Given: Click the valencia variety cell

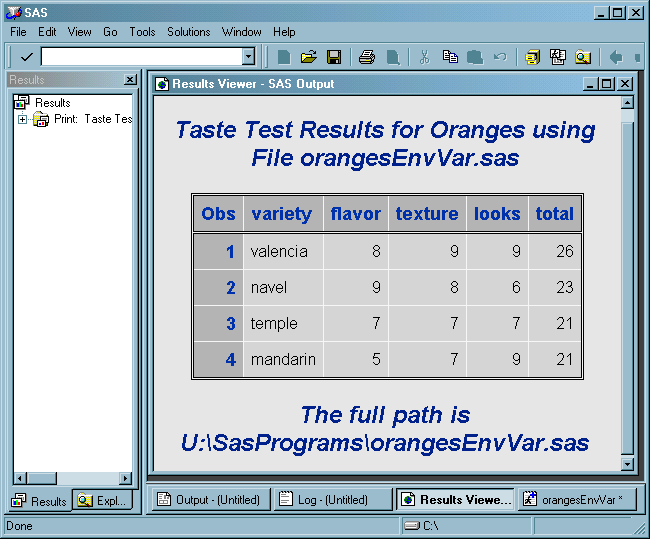Looking at the screenshot, I should (x=283, y=252).
